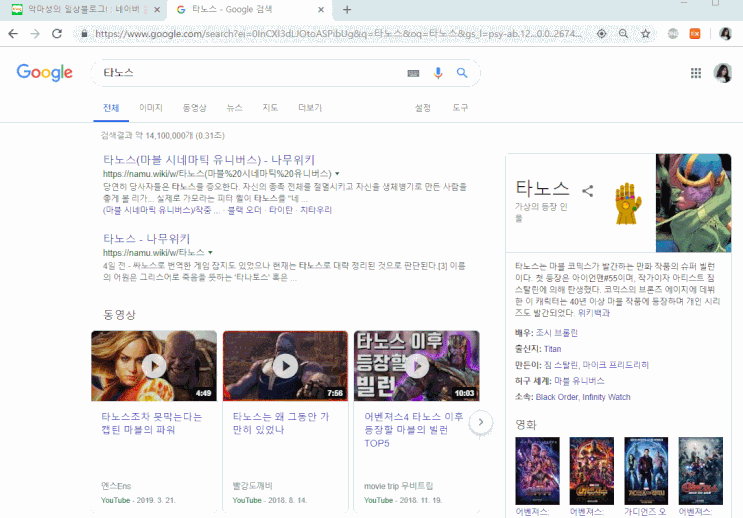Open the Google account avatar
This screenshot has height=518, width=743.
[723, 73]
